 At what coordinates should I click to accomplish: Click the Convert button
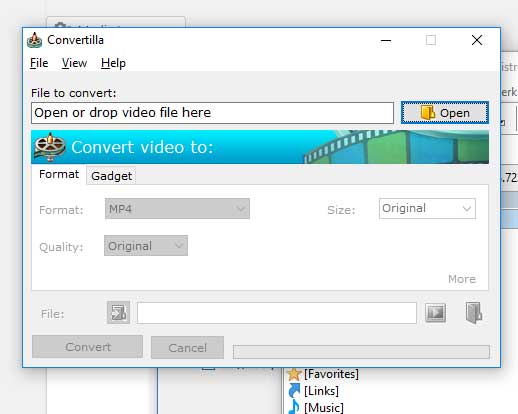[87, 347]
